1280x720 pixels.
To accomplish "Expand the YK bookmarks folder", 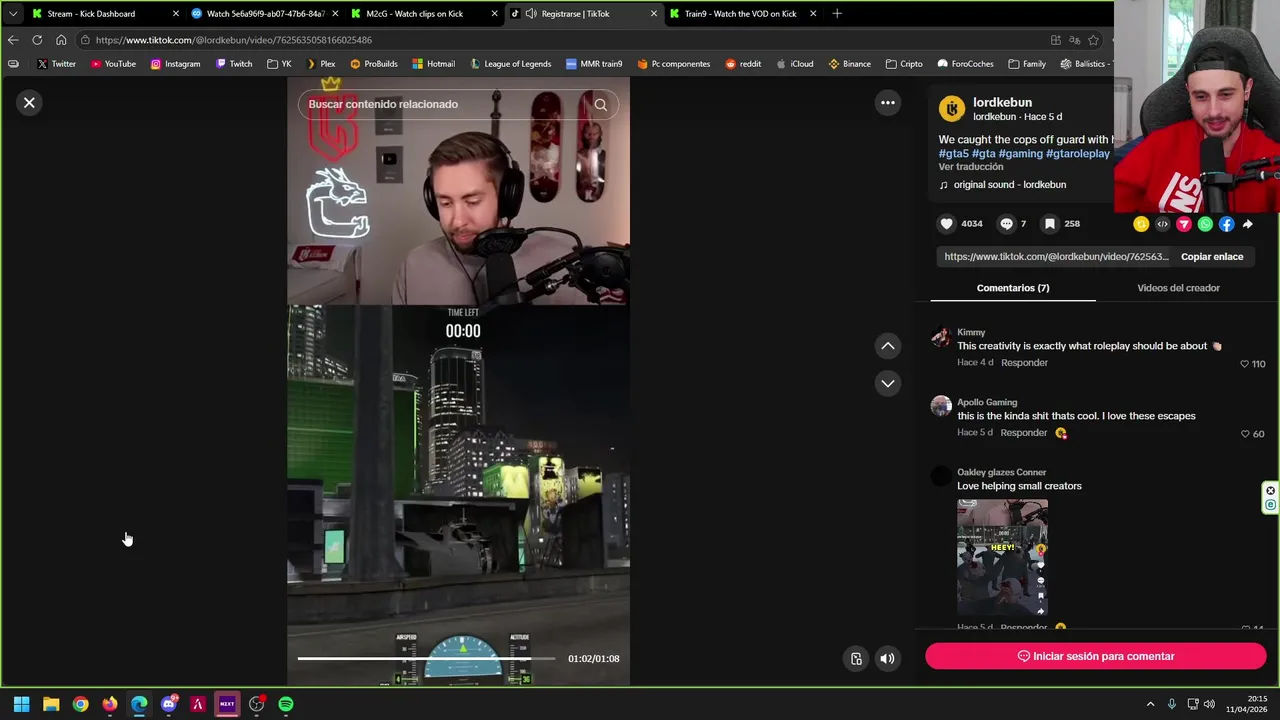I will (x=279, y=64).
